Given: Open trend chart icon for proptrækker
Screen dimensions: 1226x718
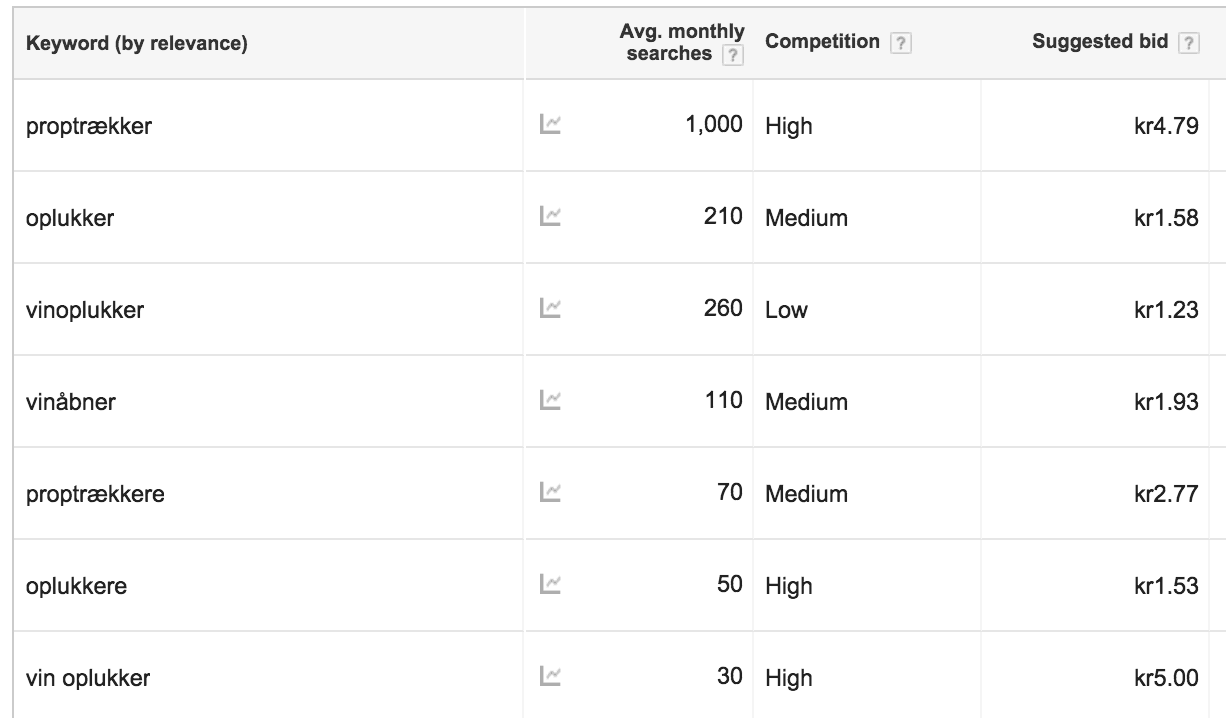Looking at the screenshot, I should pos(548,125).
